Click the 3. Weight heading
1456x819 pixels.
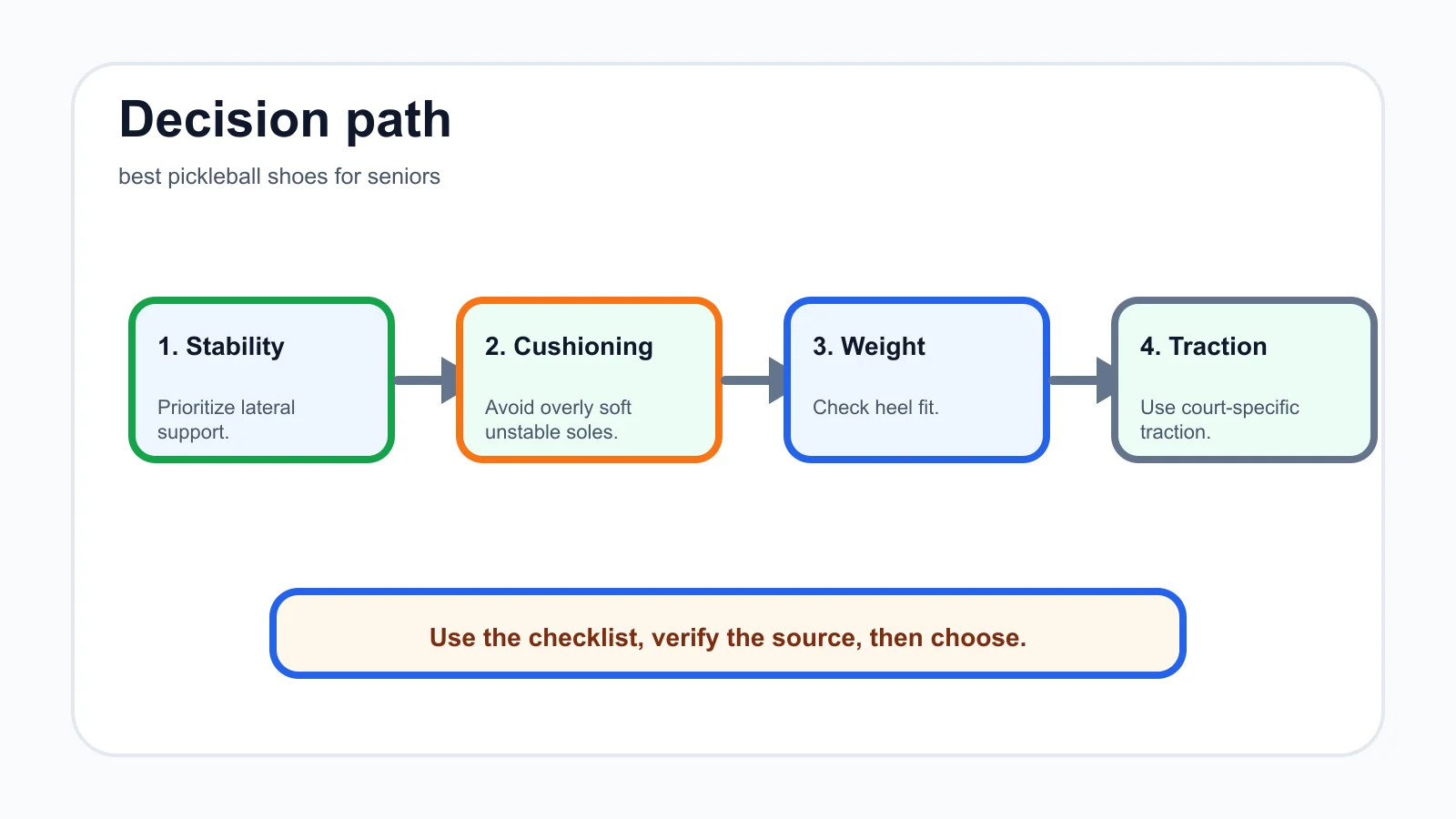869,347
